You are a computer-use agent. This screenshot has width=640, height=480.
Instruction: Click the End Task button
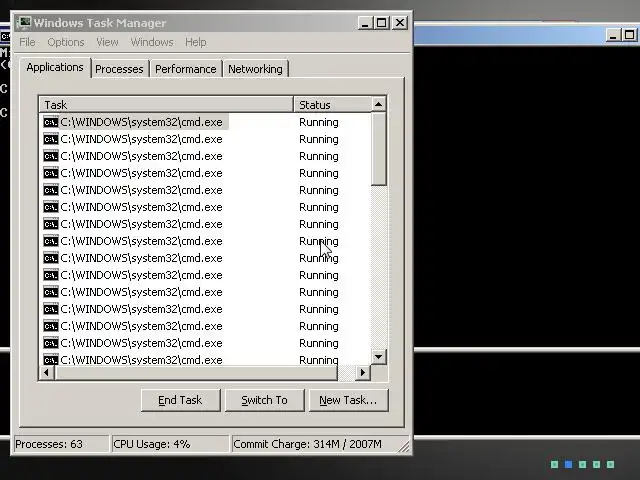[x=180, y=400]
